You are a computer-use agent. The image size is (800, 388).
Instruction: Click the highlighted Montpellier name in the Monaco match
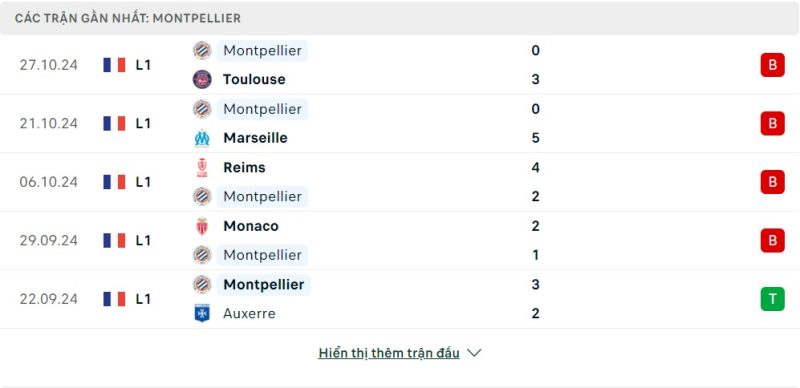(262, 255)
